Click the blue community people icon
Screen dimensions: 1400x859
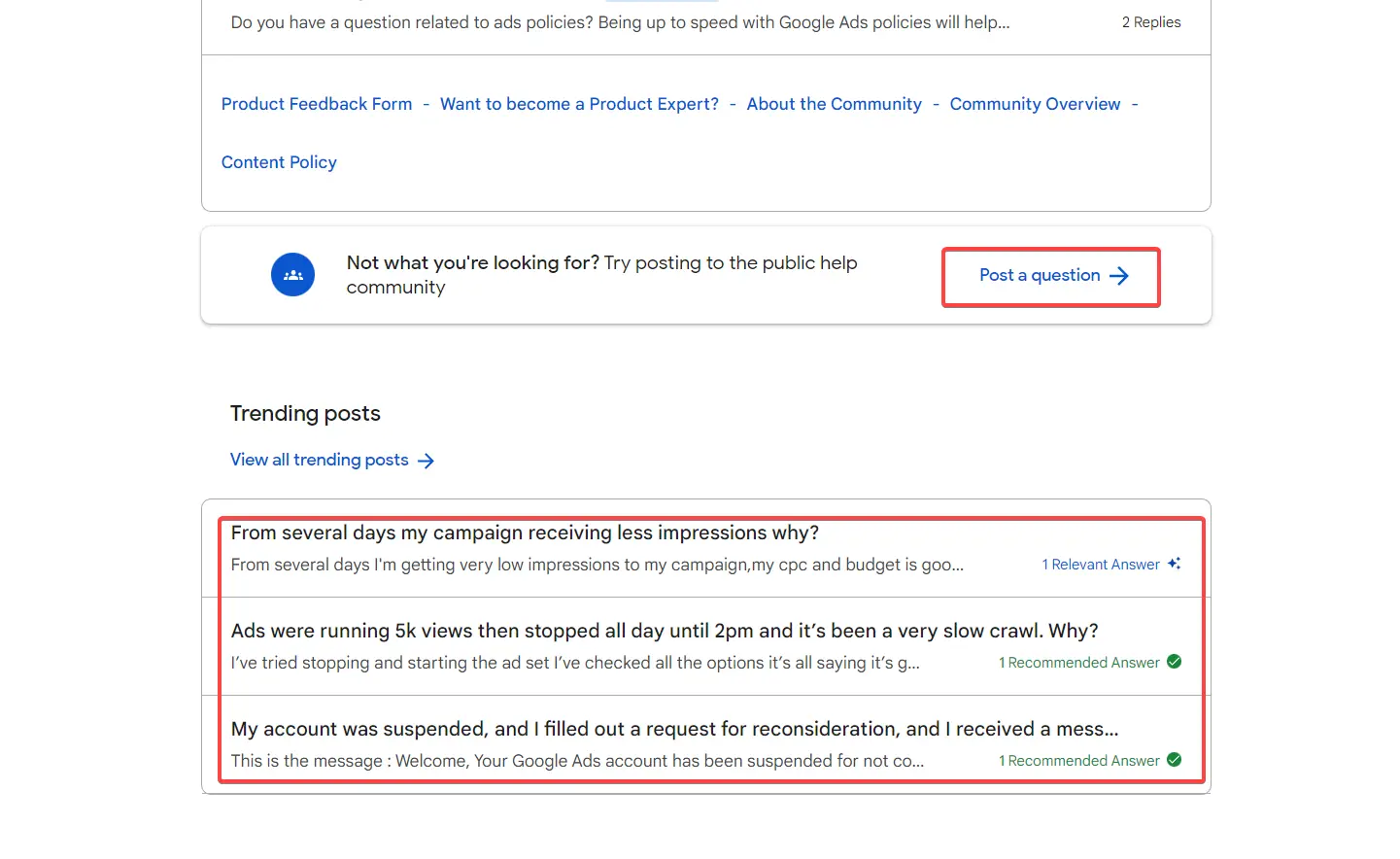coord(292,275)
